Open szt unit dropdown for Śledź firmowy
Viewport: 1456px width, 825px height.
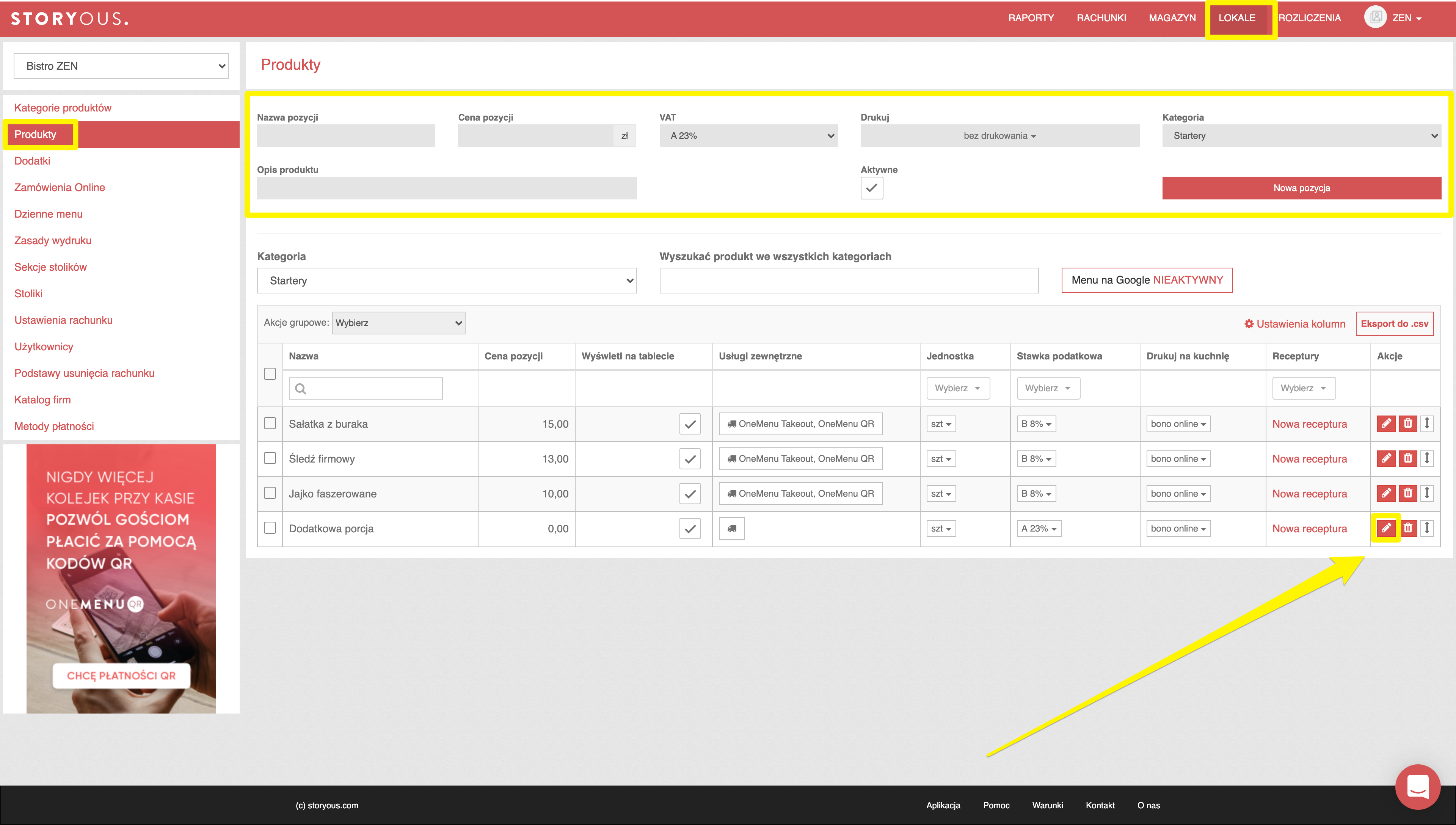(941, 459)
